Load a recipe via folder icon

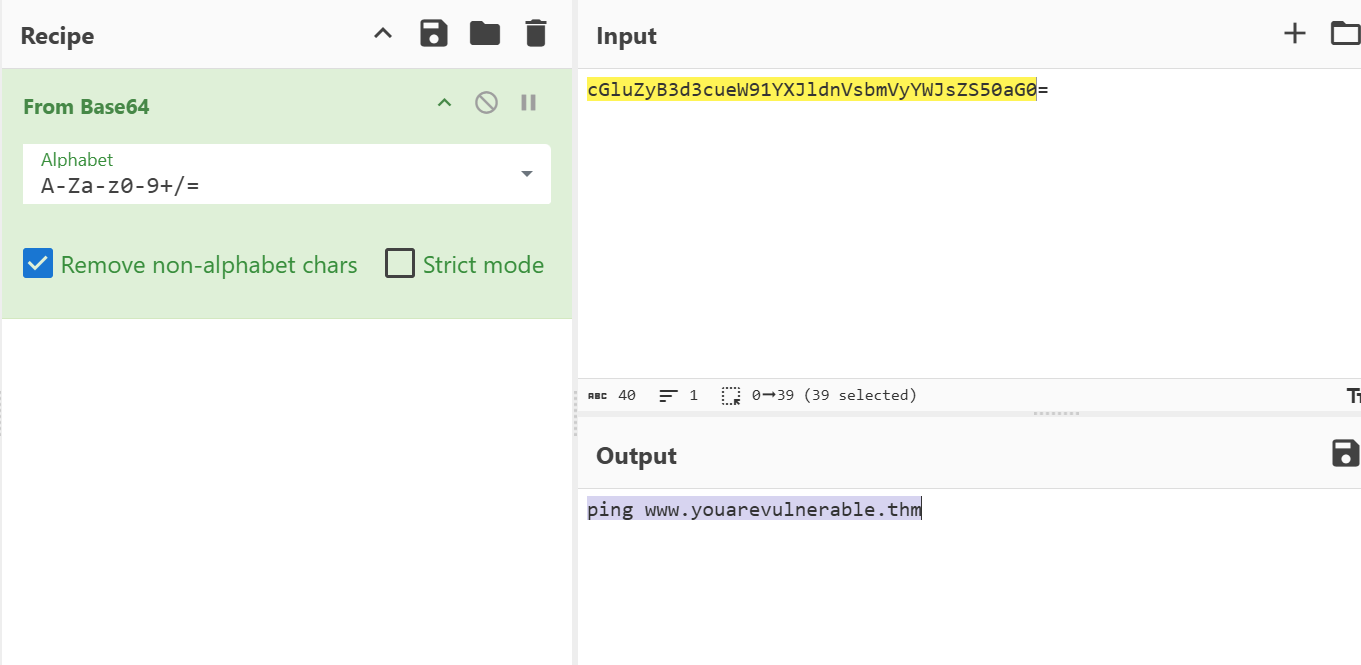[x=485, y=33]
